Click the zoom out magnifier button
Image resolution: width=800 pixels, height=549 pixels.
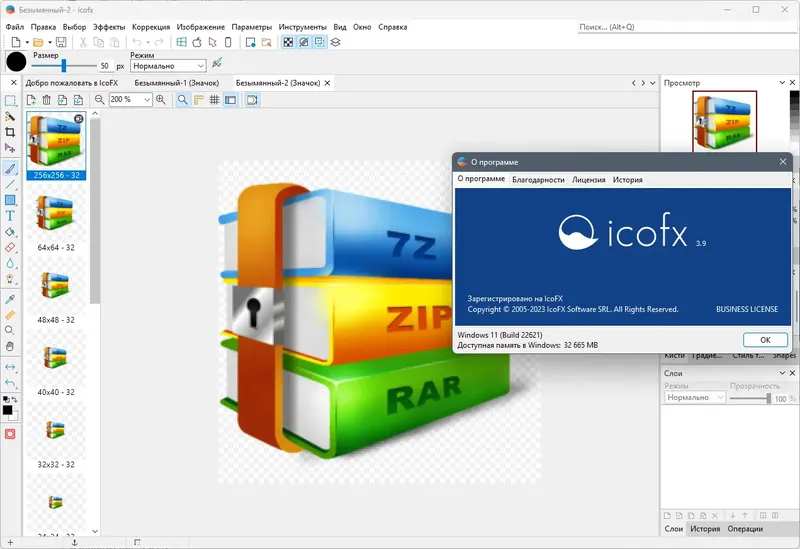coord(99,100)
